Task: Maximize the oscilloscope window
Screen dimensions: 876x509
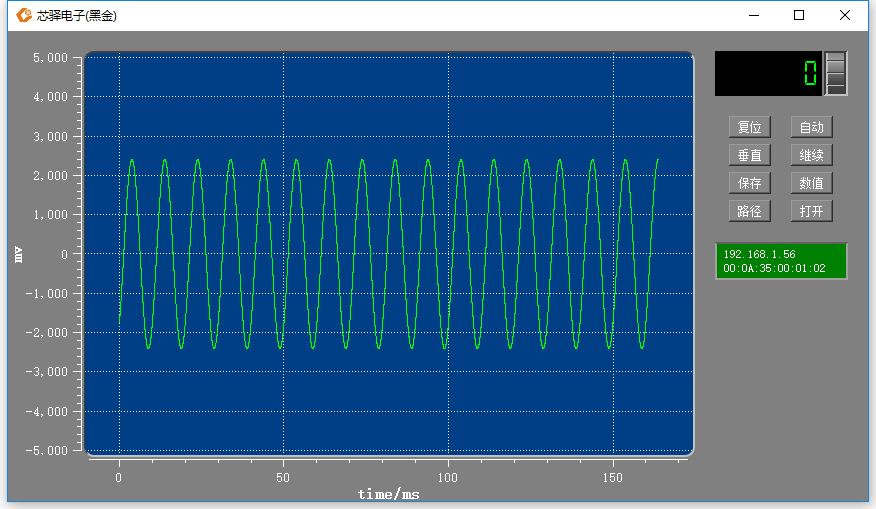Action: [x=799, y=15]
